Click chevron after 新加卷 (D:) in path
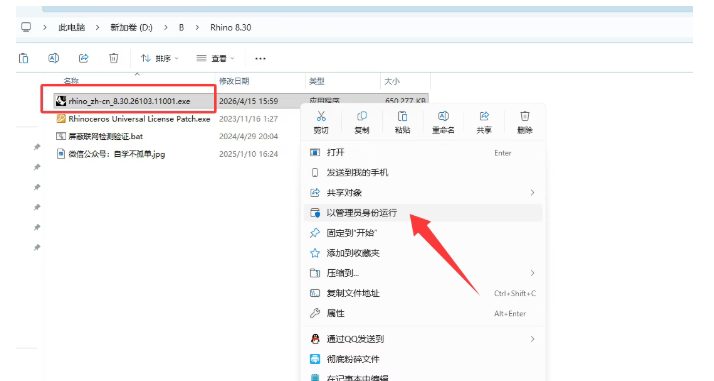Screen dimensions: 714x381 tap(166, 28)
